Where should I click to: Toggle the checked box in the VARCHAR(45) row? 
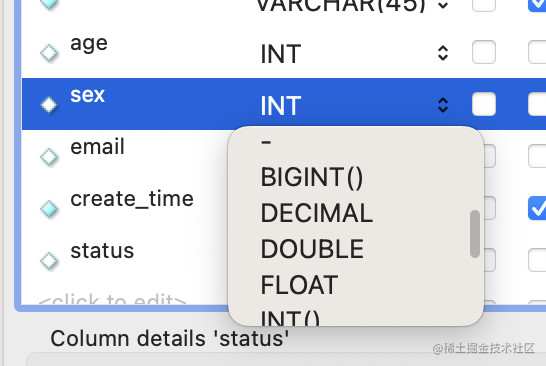pos(537,5)
